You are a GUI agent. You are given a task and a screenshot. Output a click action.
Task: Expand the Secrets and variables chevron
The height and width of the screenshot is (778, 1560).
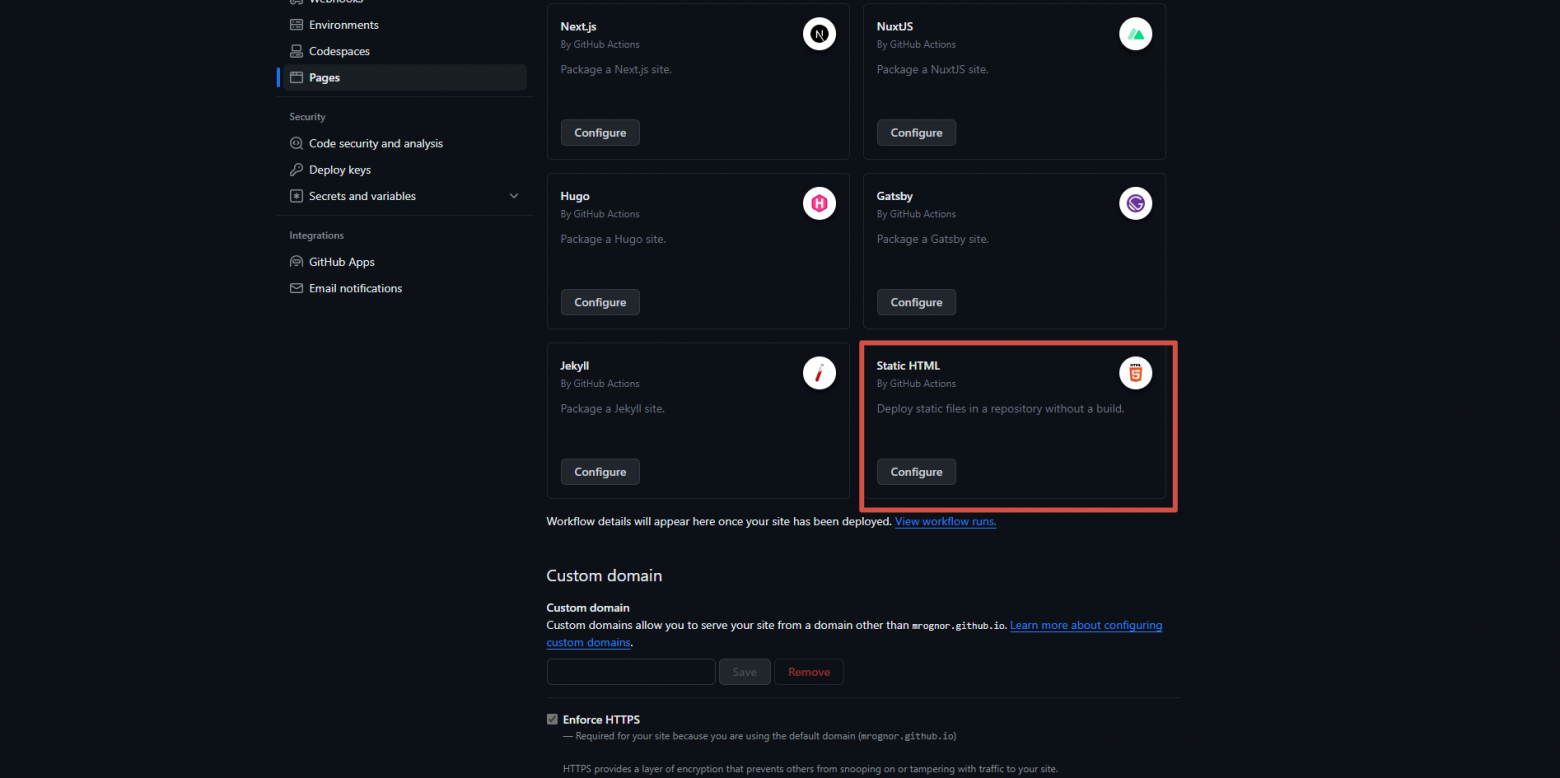coord(514,196)
